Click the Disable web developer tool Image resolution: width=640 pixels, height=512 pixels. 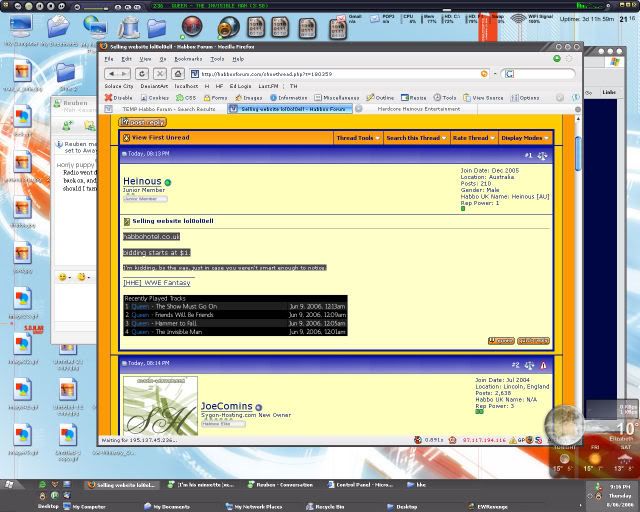119,97
